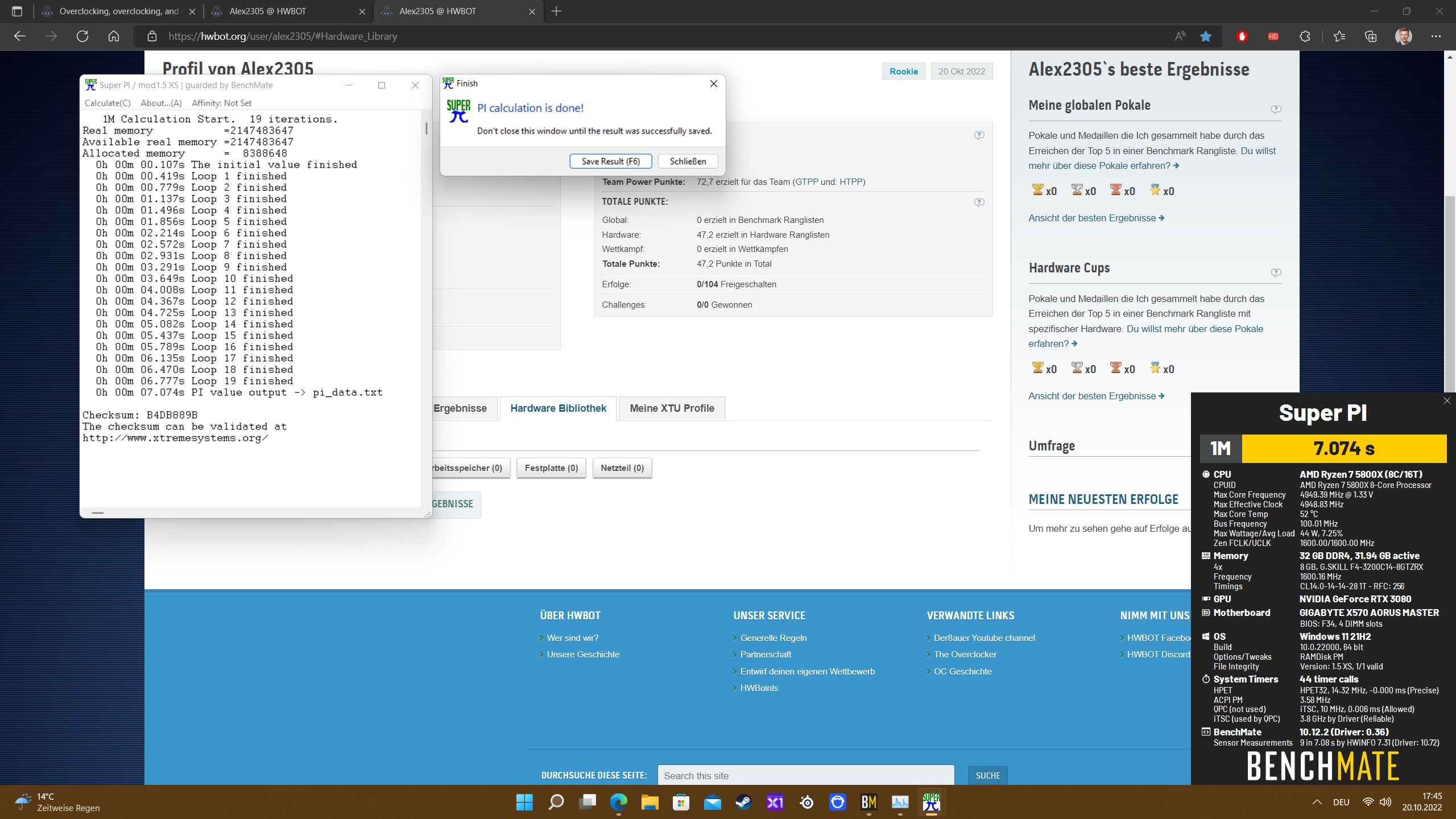Viewport: 1456px width, 819px height.
Task: Open taskbar search
Action: click(x=556, y=803)
